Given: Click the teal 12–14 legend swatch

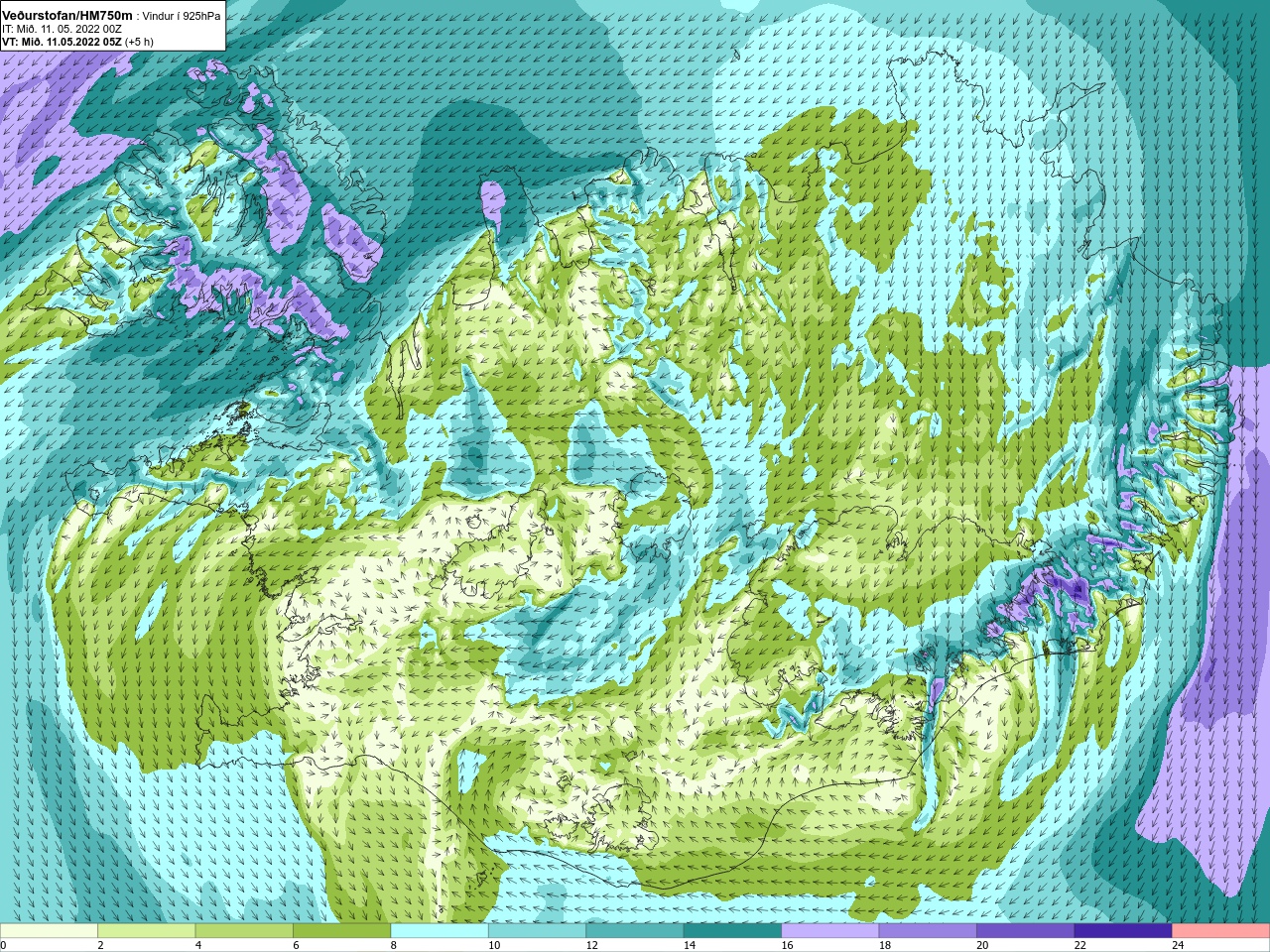Looking at the screenshot, I should click(x=635, y=931).
